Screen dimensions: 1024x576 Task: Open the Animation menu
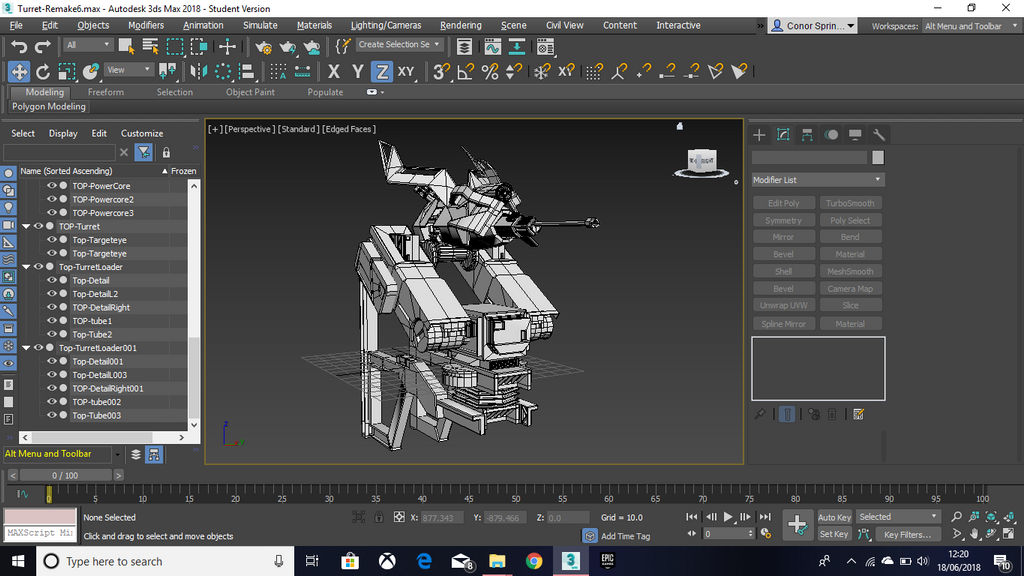click(x=203, y=25)
